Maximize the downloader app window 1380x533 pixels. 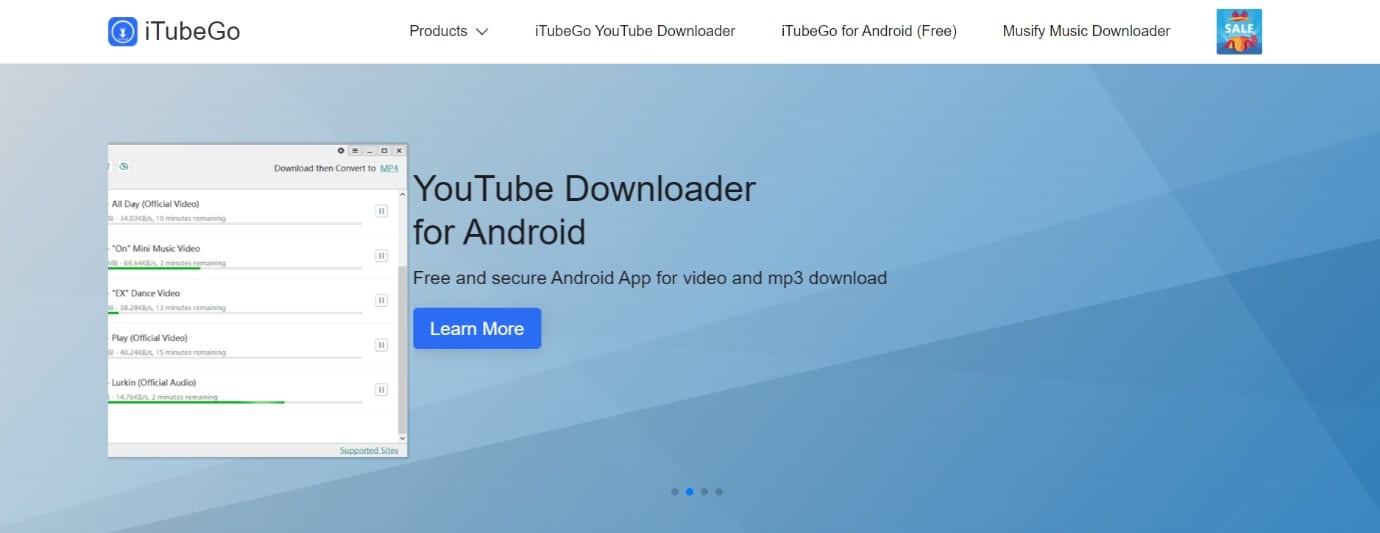(x=384, y=150)
